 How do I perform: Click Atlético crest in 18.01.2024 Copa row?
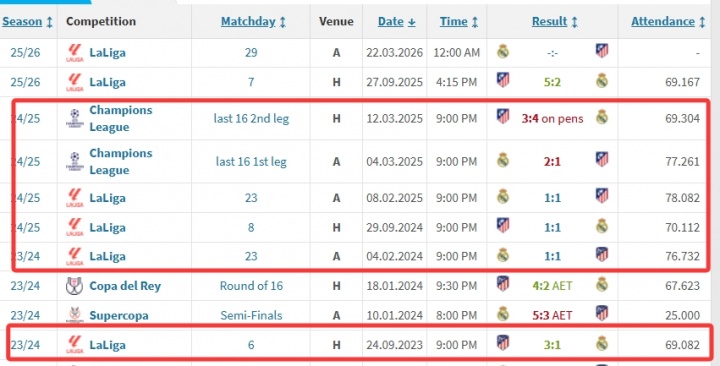(x=503, y=284)
